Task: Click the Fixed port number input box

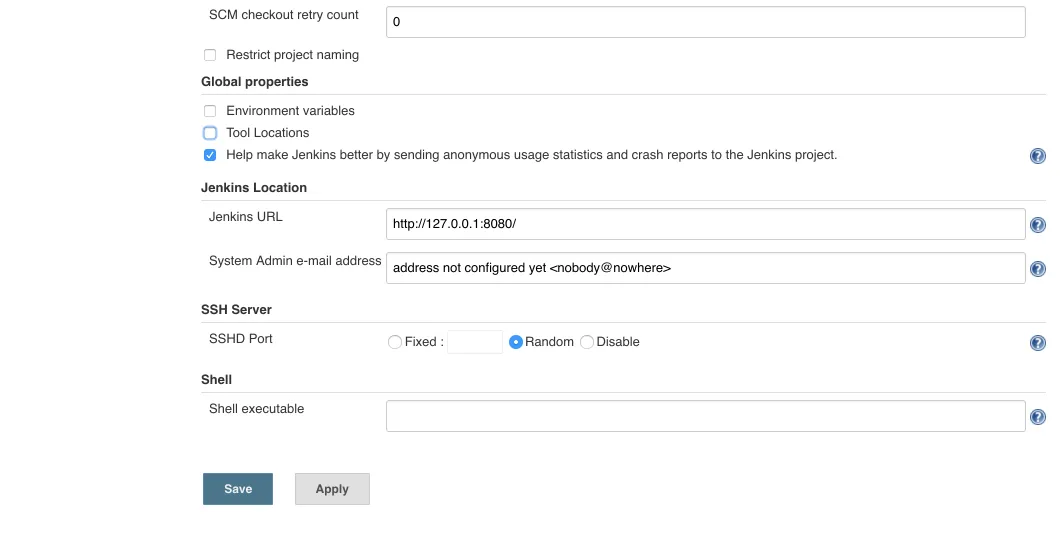Action: click(x=475, y=342)
